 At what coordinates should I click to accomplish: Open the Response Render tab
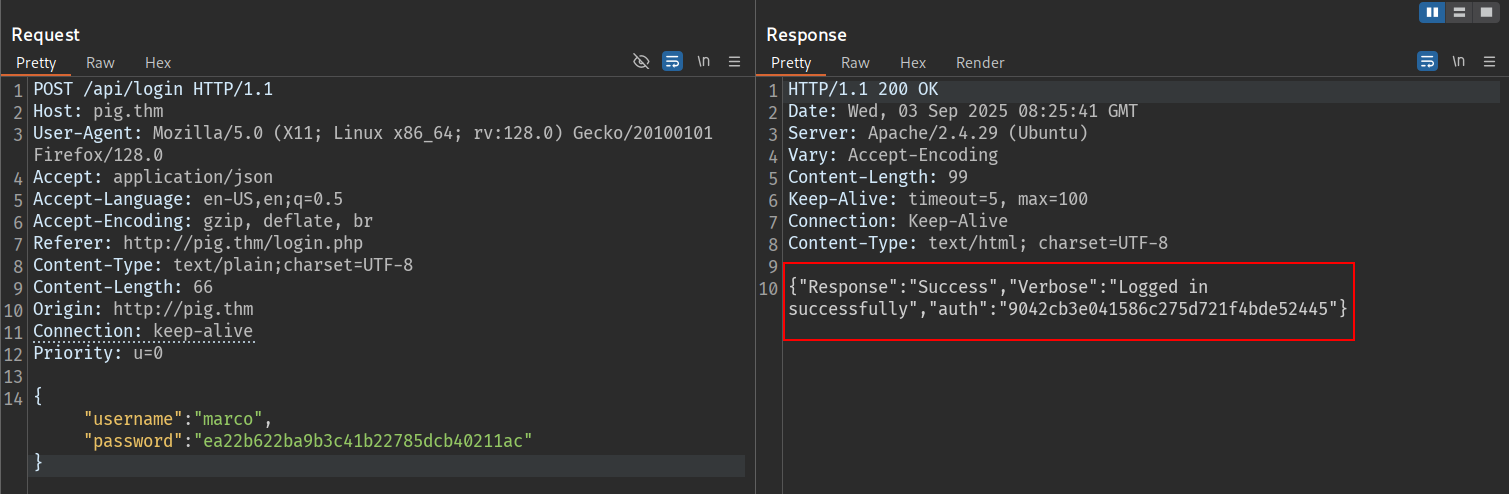point(980,62)
